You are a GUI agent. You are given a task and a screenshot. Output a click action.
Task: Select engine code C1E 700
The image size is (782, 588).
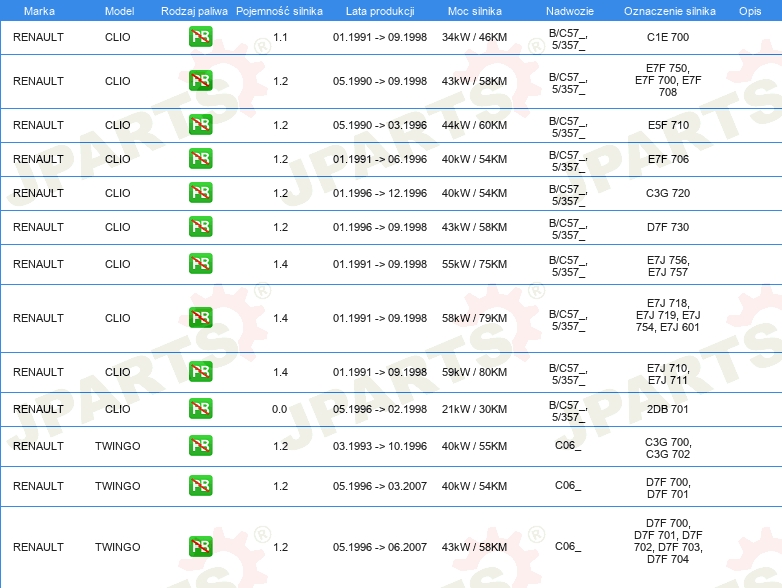point(668,37)
